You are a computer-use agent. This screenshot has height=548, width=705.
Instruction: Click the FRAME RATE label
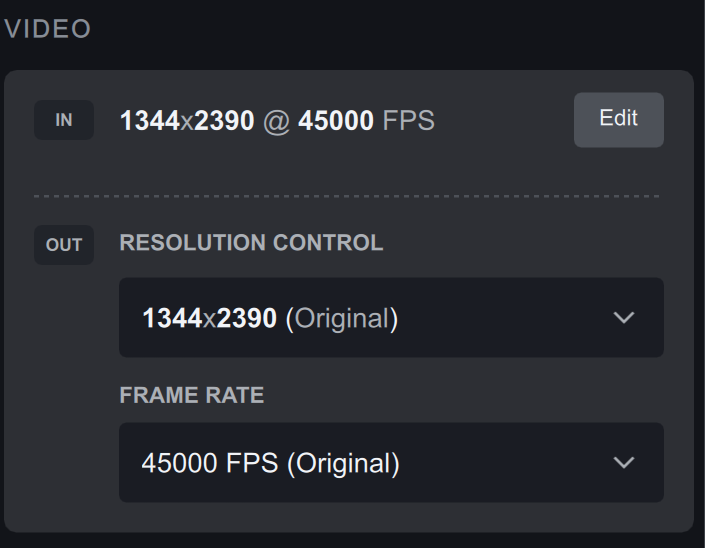192,395
